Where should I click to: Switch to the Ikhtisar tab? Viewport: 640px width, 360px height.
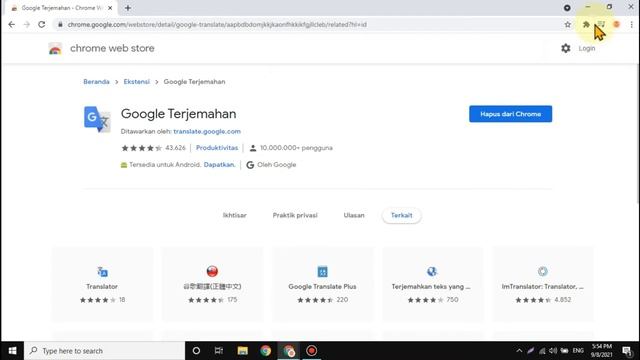pyautogui.click(x=235, y=215)
